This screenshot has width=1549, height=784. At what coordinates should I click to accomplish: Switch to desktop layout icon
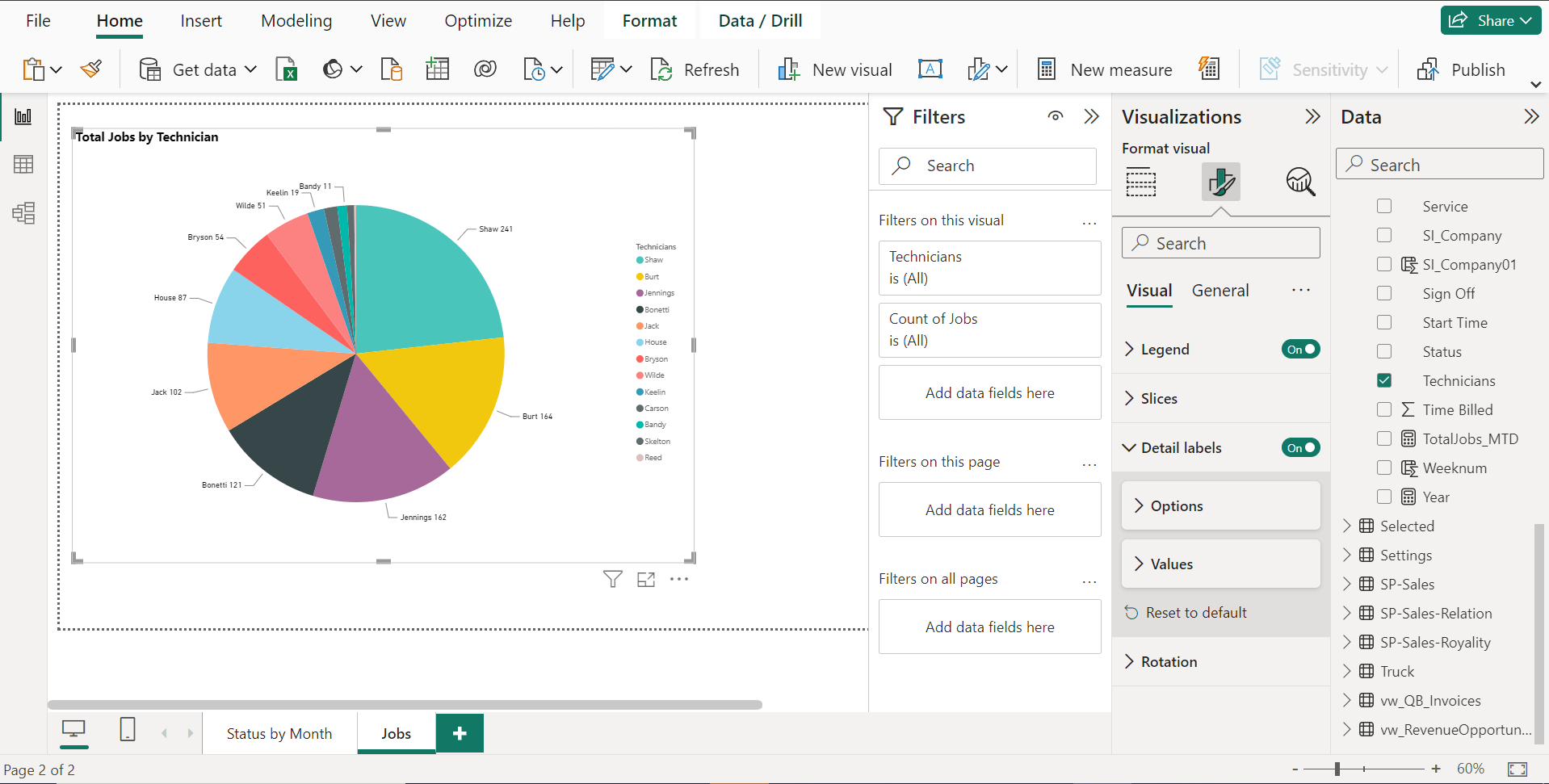point(73,730)
